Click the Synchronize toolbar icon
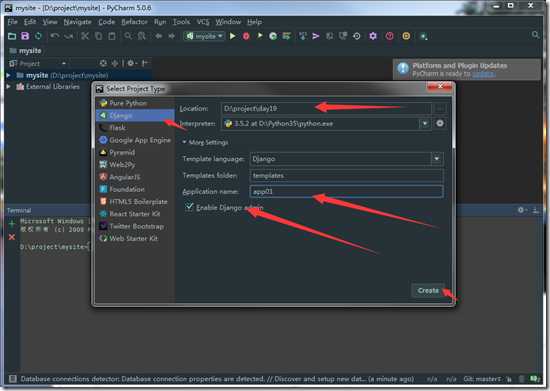Image resolution: width=550 pixels, height=391 pixels. tap(38, 36)
